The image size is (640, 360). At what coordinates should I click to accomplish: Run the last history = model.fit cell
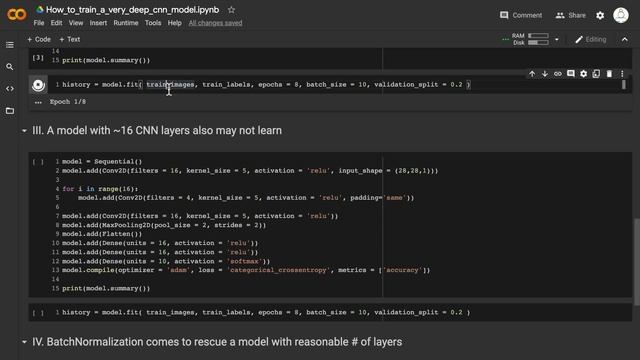click(38, 313)
